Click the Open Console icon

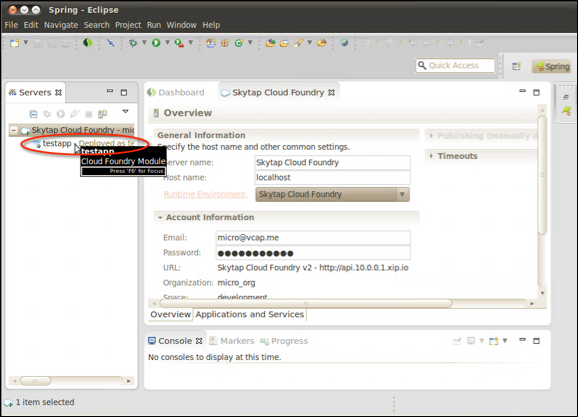[x=494, y=341]
